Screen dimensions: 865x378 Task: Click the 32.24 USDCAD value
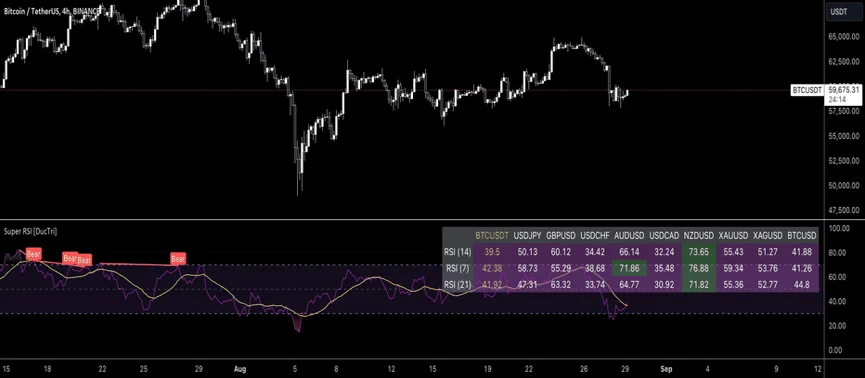[x=664, y=252]
